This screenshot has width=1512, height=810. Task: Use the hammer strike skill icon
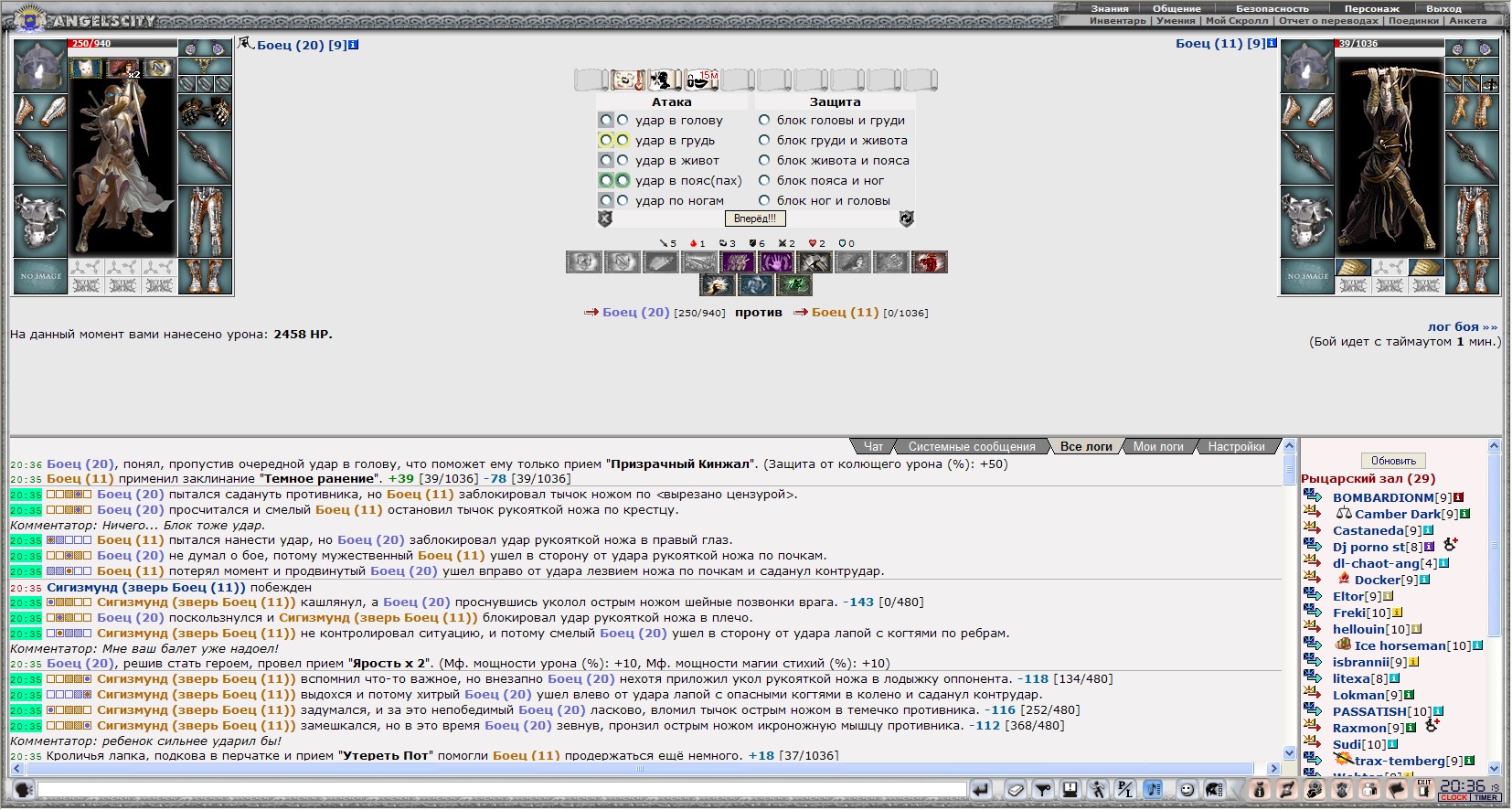pyautogui.click(x=815, y=262)
